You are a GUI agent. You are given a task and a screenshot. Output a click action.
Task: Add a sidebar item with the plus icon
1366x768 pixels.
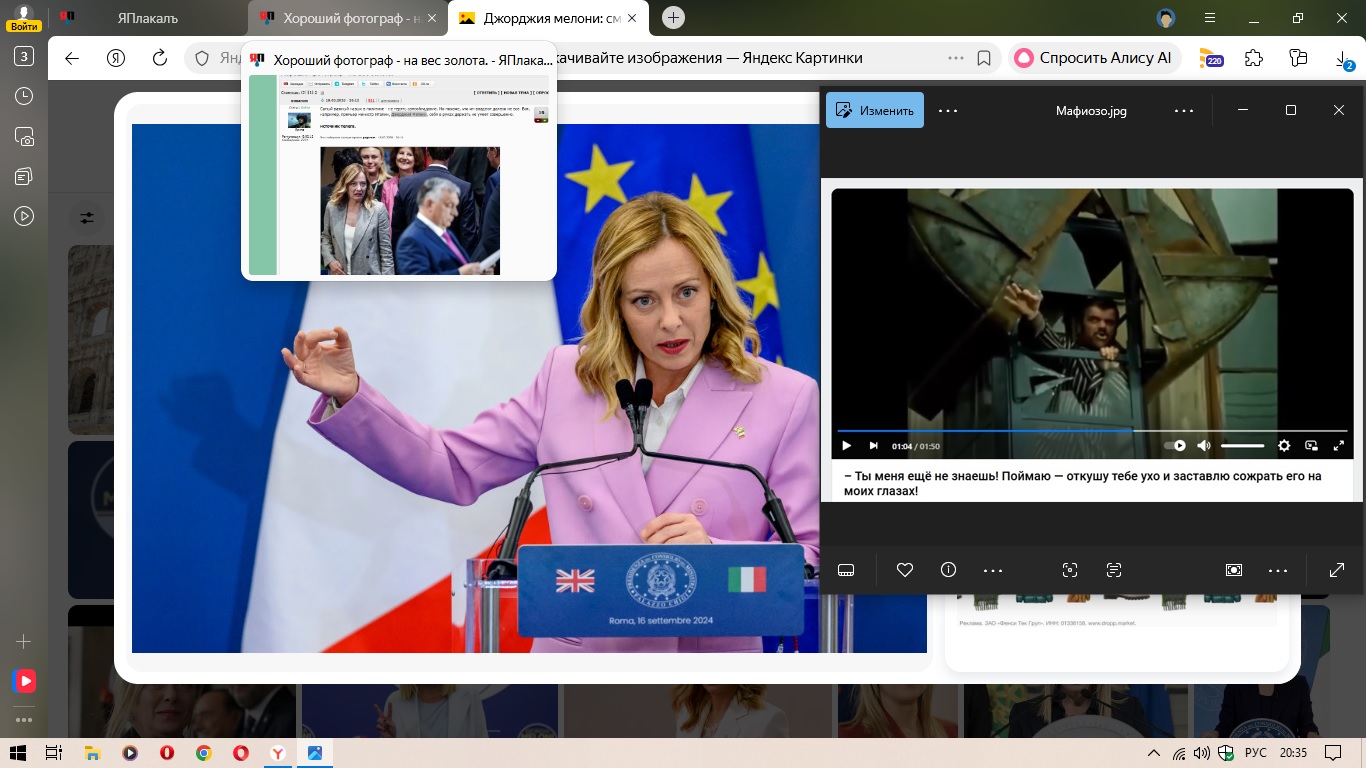[x=24, y=641]
